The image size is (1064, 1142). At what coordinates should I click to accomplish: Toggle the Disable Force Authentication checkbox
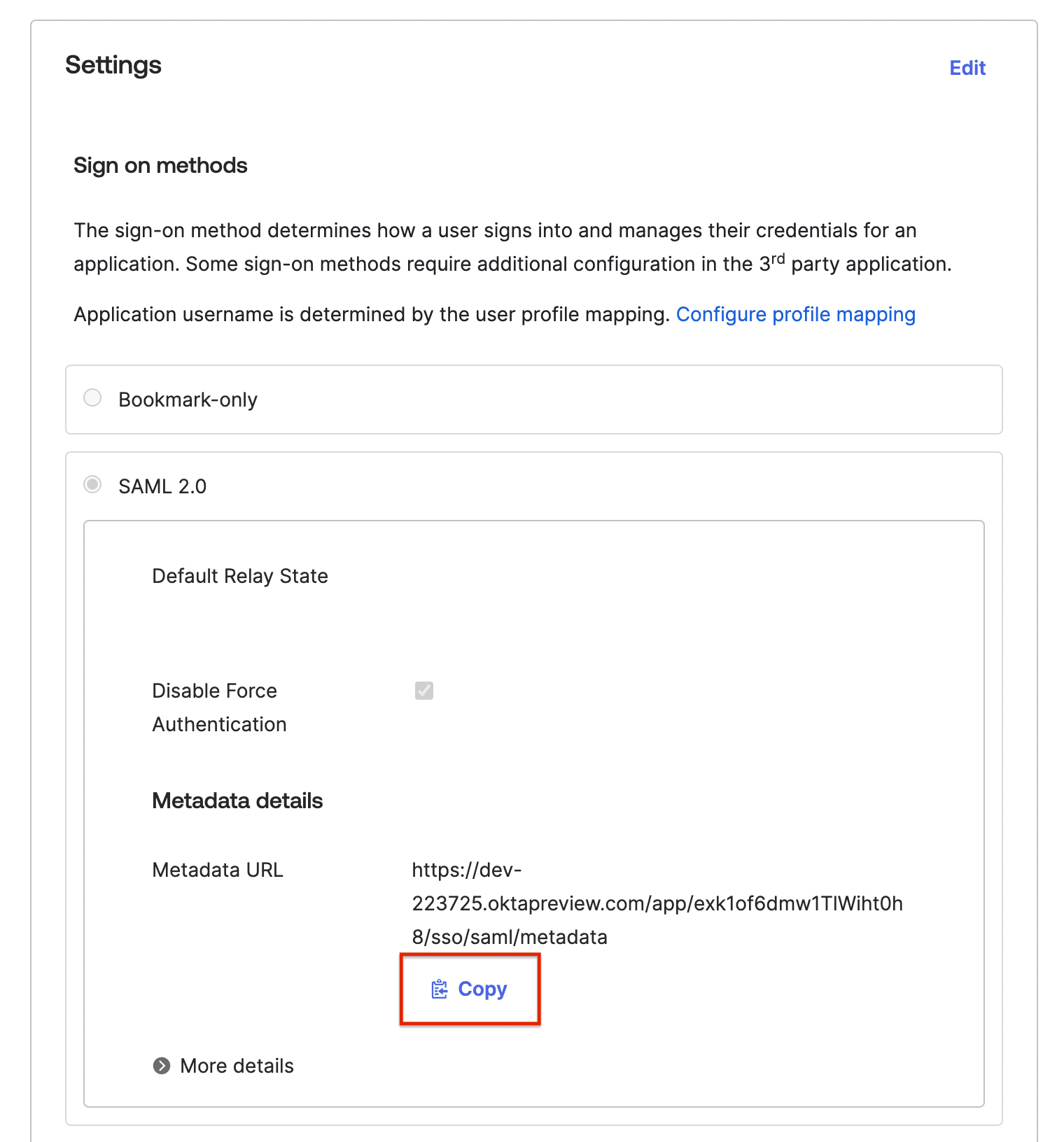pyautogui.click(x=424, y=691)
